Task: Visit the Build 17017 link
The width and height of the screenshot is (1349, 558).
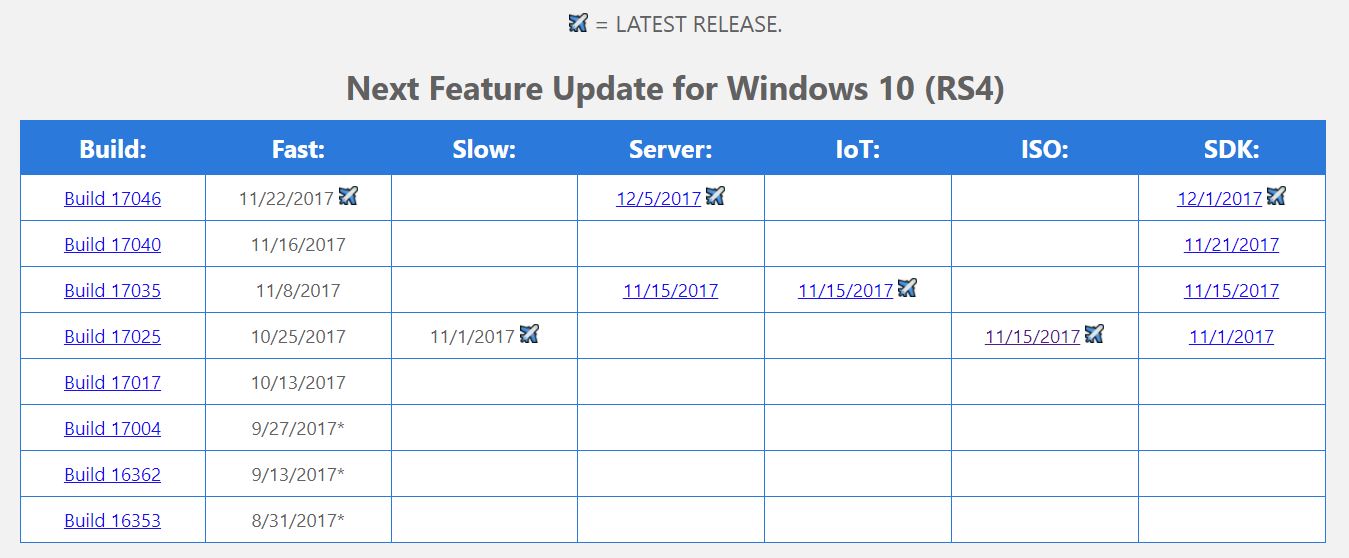Action: coord(112,382)
